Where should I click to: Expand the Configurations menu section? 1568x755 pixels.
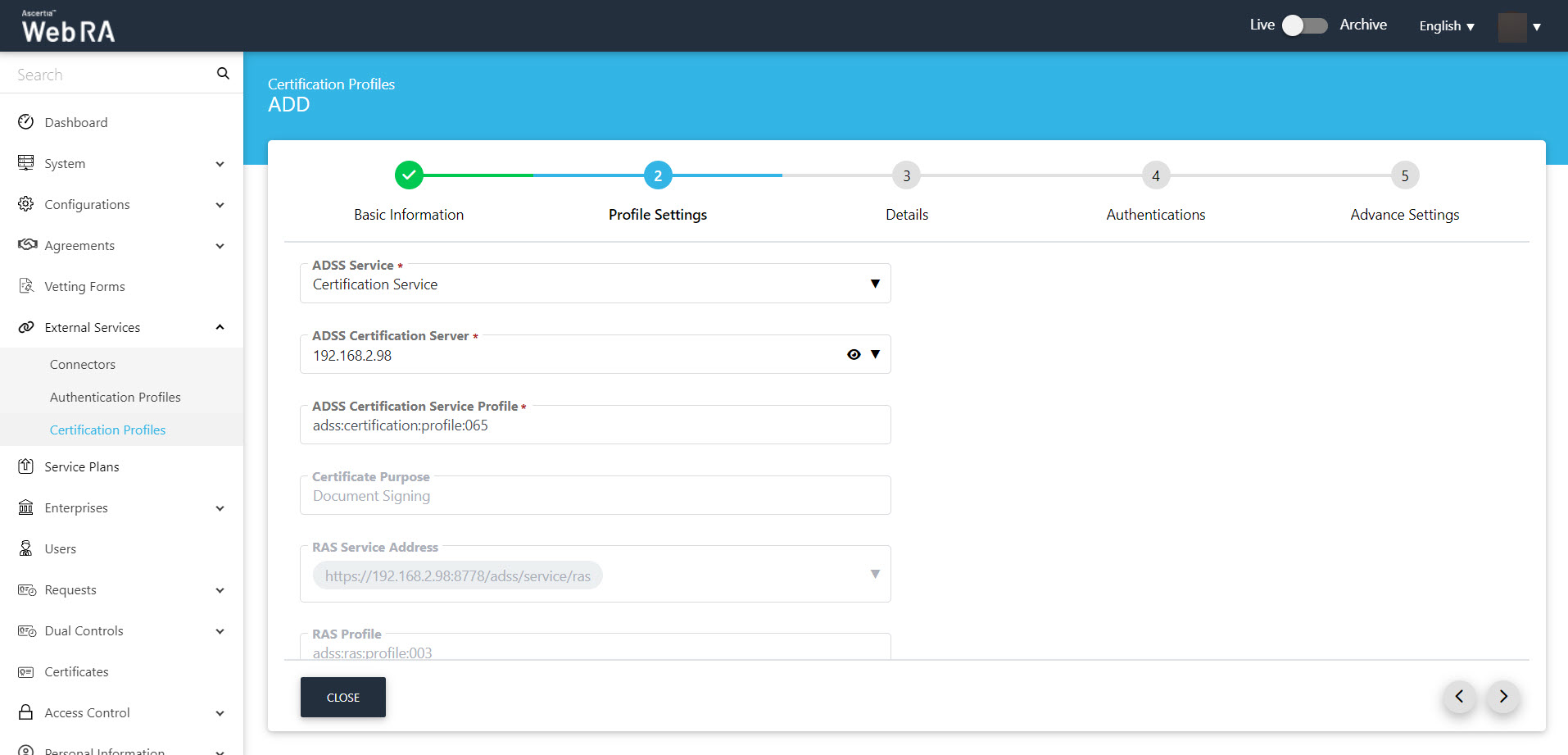[x=220, y=204]
